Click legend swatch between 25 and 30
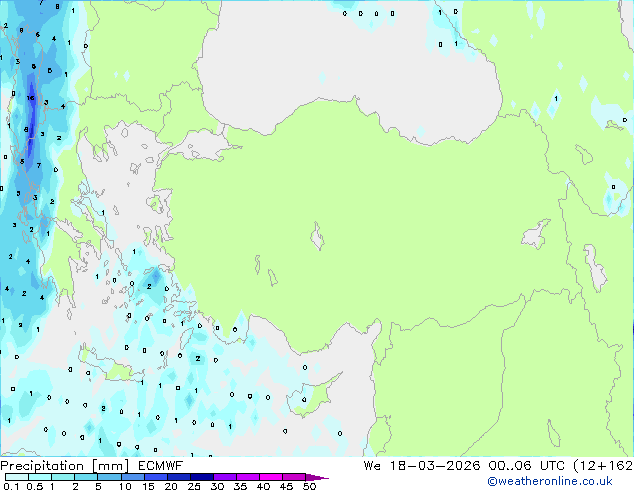634x490 pixels. pyautogui.click(x=202, y=477)
